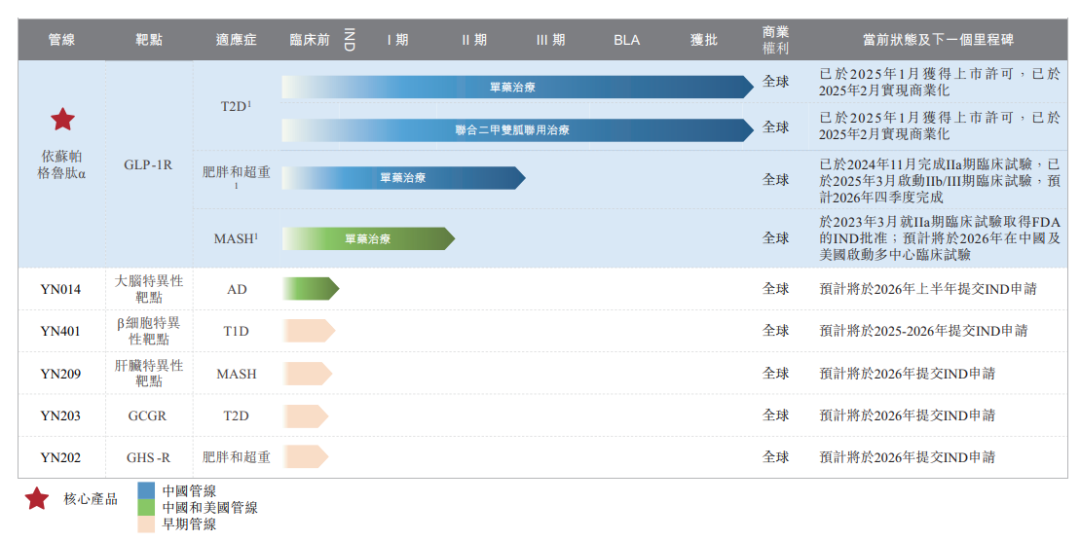The height and width of the screenshot is (541, 1080).
Task: Click 全球 in the MASH¹ row
Action: (x=776, y=238)
